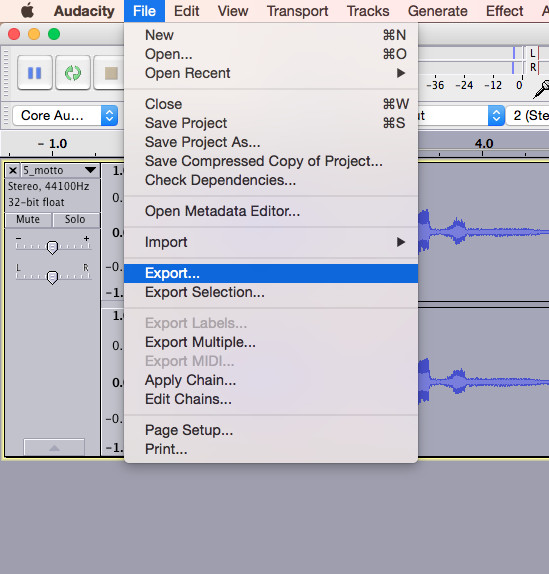The width and height of the screenshot is (549, 574).
Task: Open the Edit menu
Action: point(187,11)
